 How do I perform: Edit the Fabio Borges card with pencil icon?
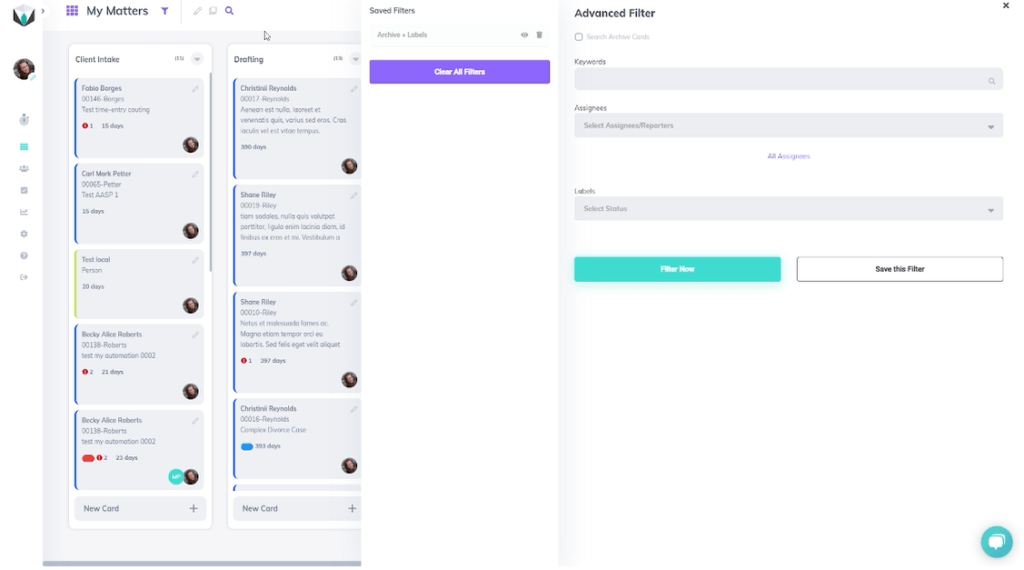click(x=195, y=89)
